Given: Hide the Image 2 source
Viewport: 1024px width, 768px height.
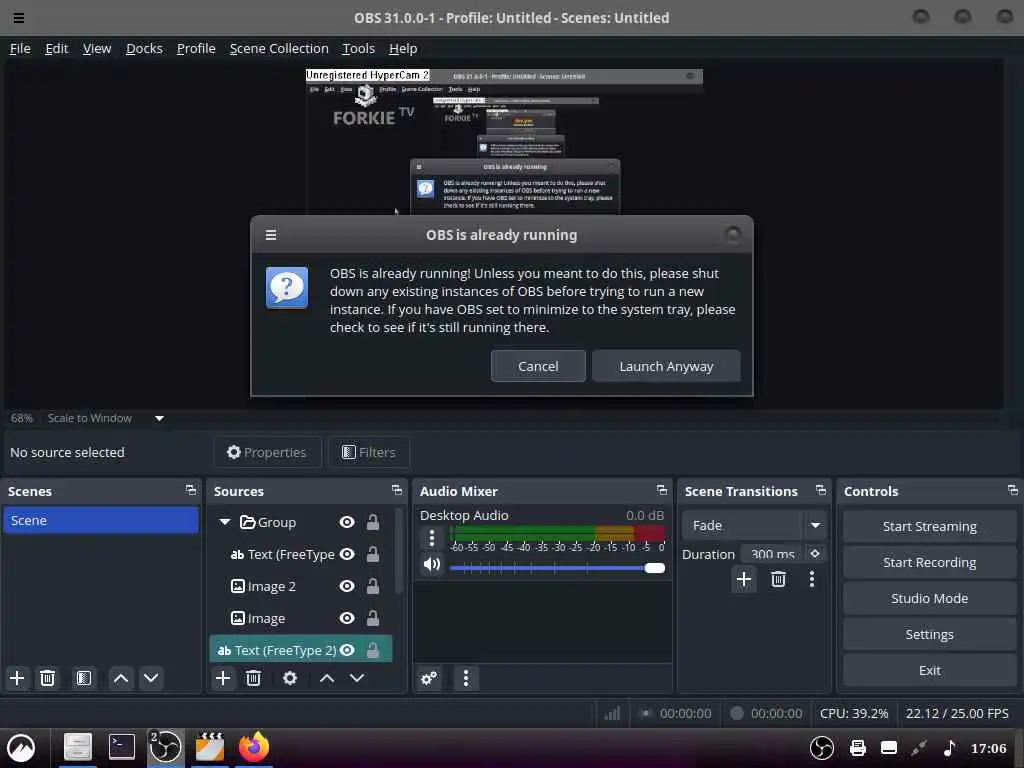Looking at the screenshot, I should 347,586.
